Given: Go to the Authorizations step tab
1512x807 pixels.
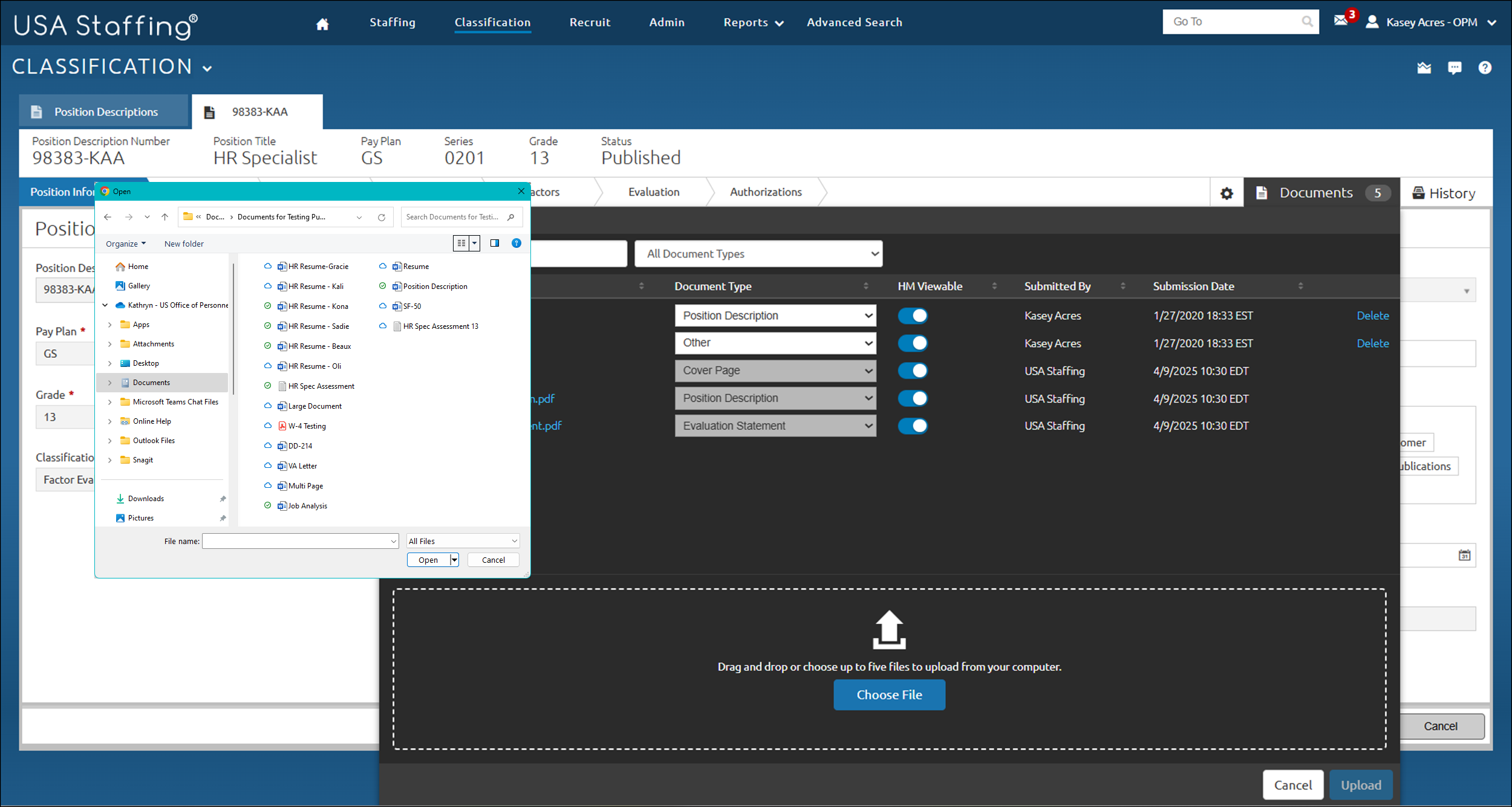Looking at the screenshot, I should pos(766,192).
